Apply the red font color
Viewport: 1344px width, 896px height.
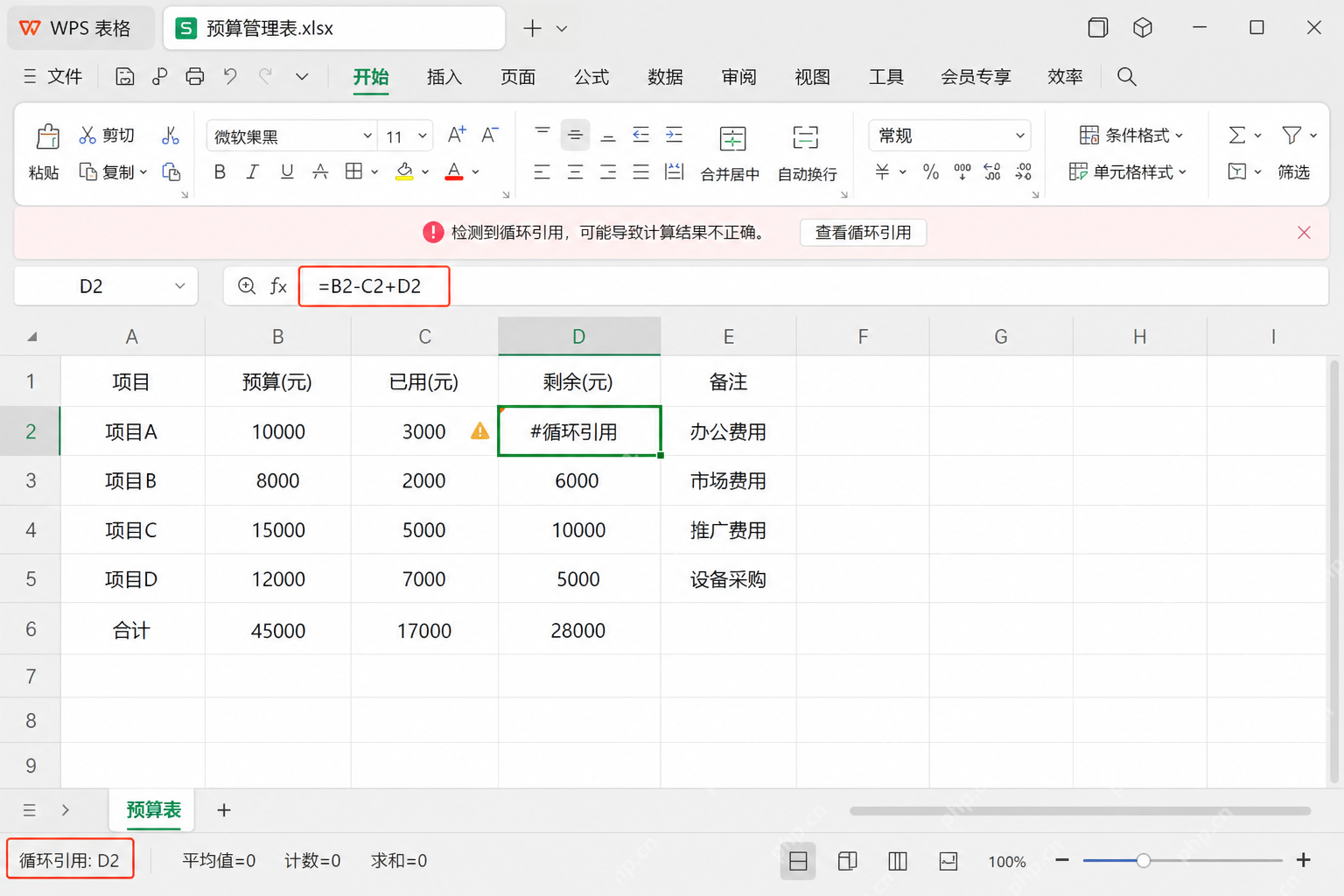tap(453, 171)
